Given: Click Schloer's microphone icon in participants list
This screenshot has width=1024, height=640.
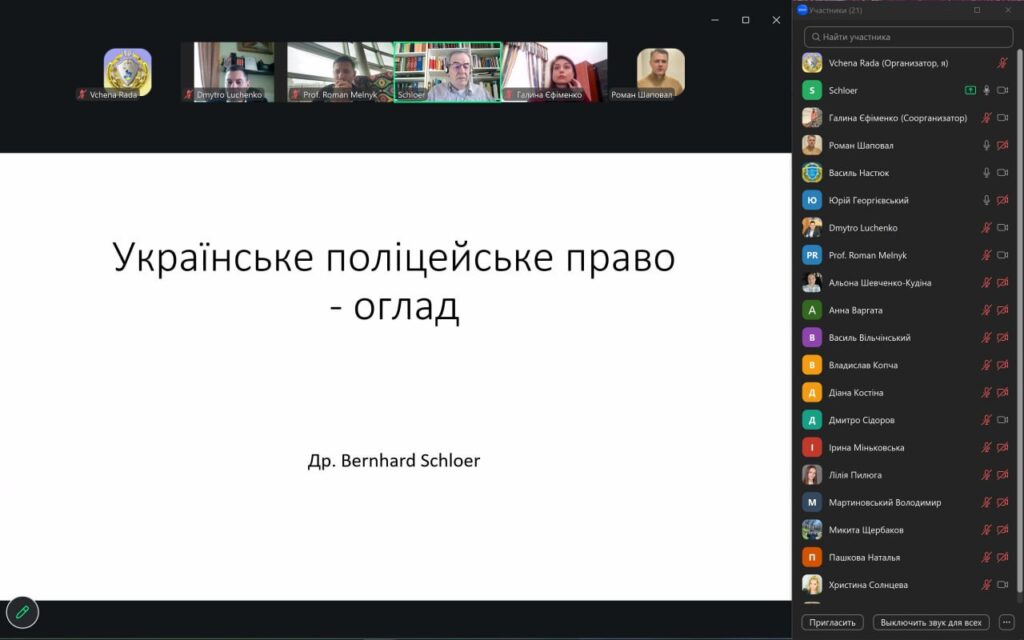Looking at the screenshot, I should point(986,90).
